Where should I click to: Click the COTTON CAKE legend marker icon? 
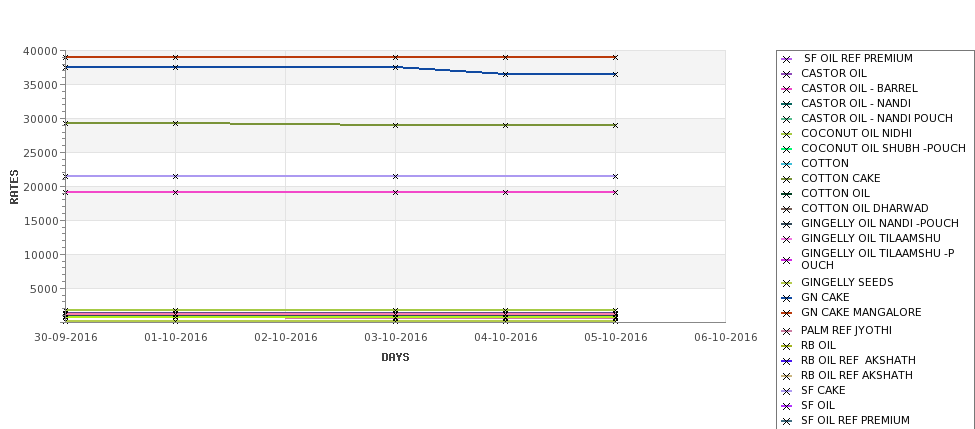click(x=786, y=179)
